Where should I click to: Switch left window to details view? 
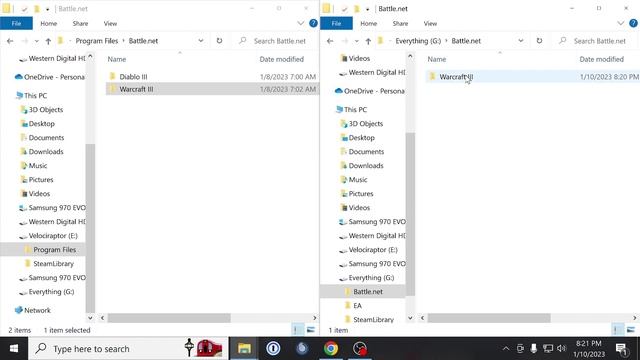pos(298,330)
